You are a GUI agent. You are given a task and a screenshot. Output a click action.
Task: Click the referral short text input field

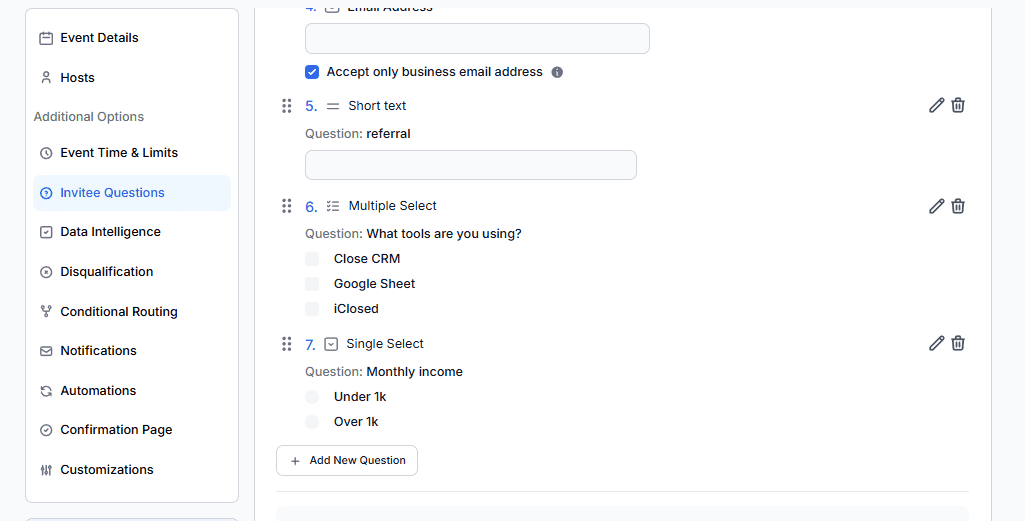470,165
